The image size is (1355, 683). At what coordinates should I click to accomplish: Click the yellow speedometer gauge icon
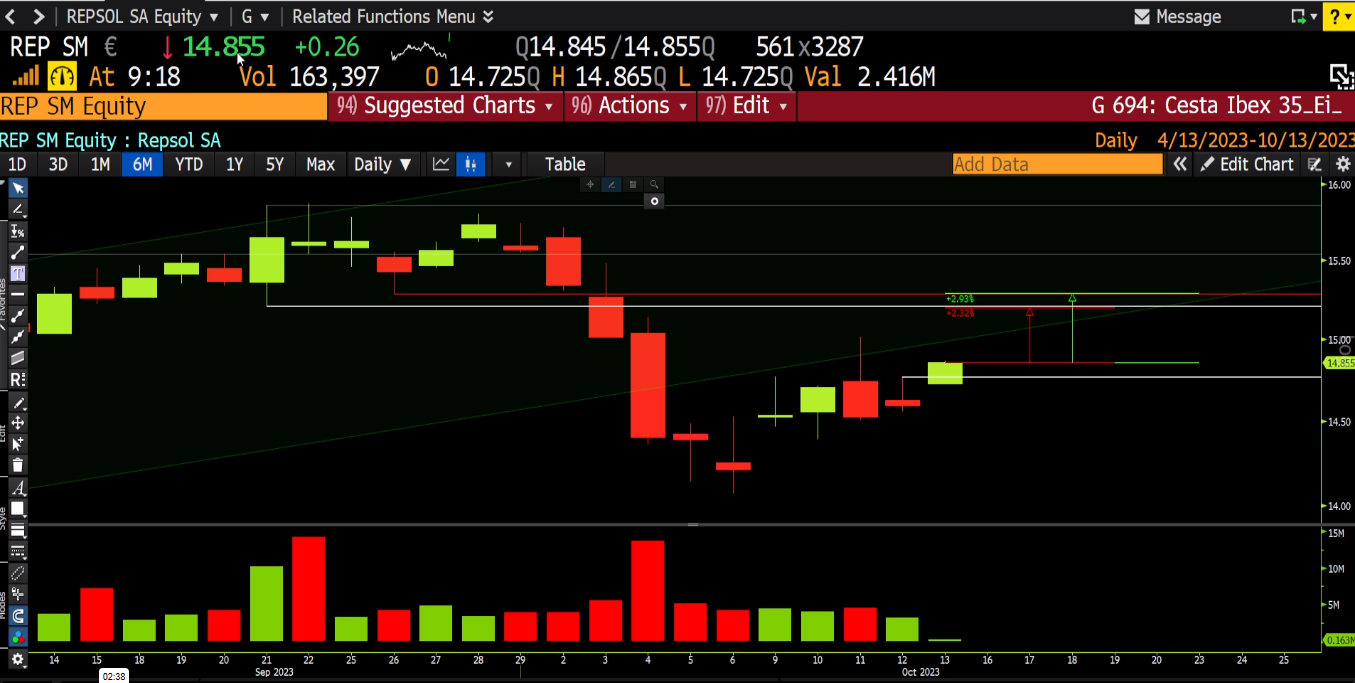(x=62, y=76)
